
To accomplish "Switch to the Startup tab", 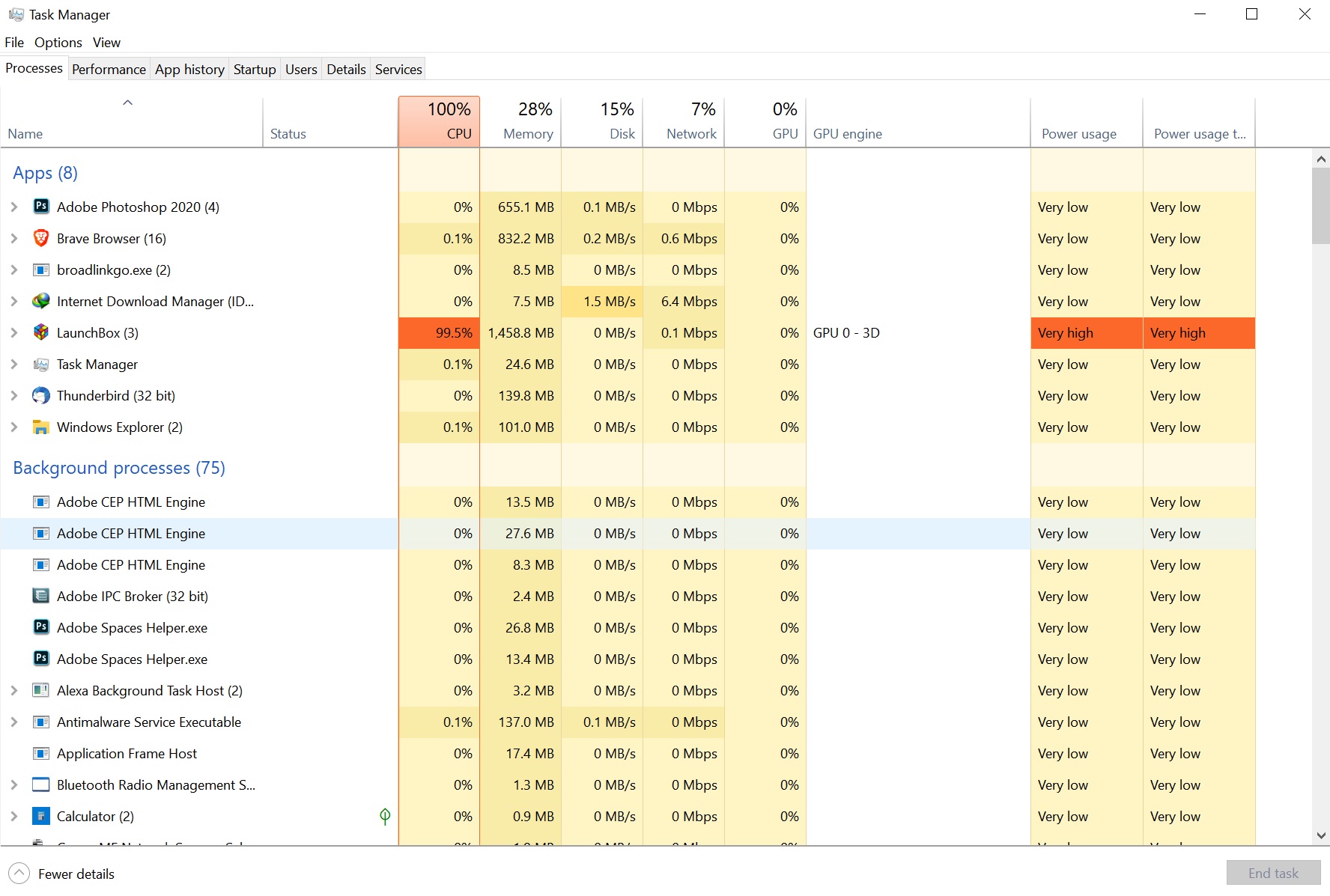I will click(255, 69).
